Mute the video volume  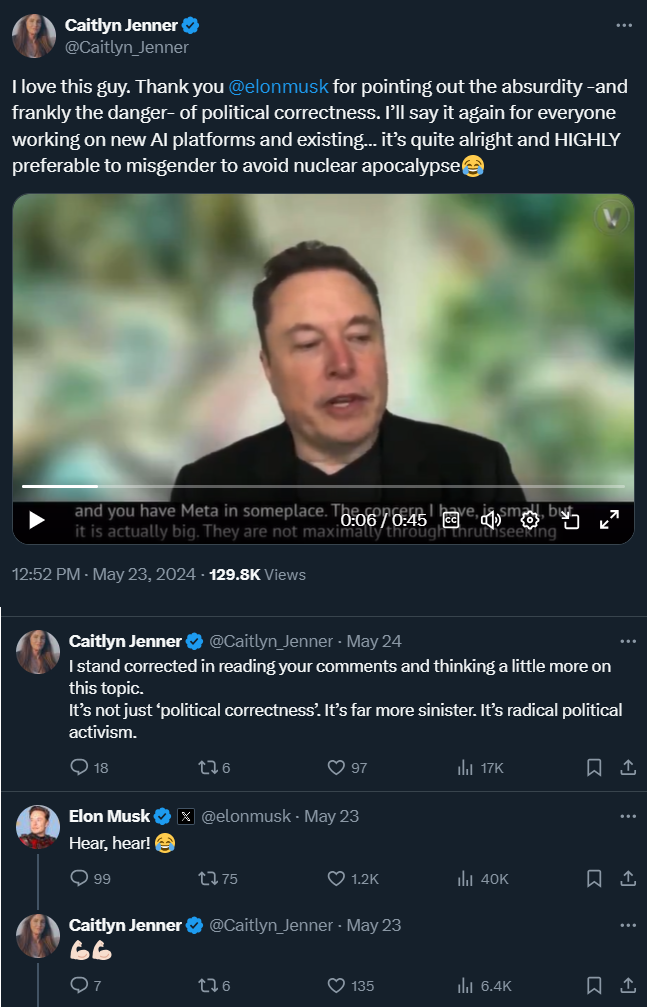(490, 520)
